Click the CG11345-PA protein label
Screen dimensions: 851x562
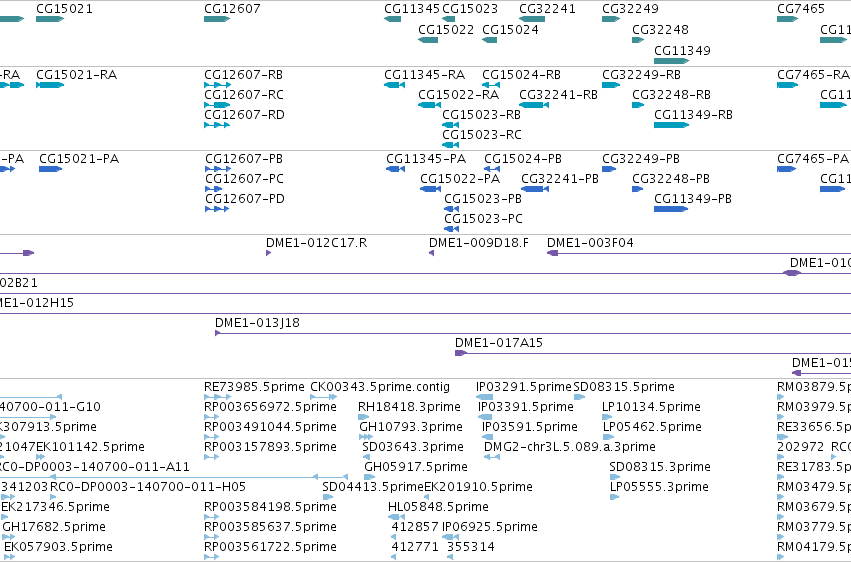pos(426,158)
